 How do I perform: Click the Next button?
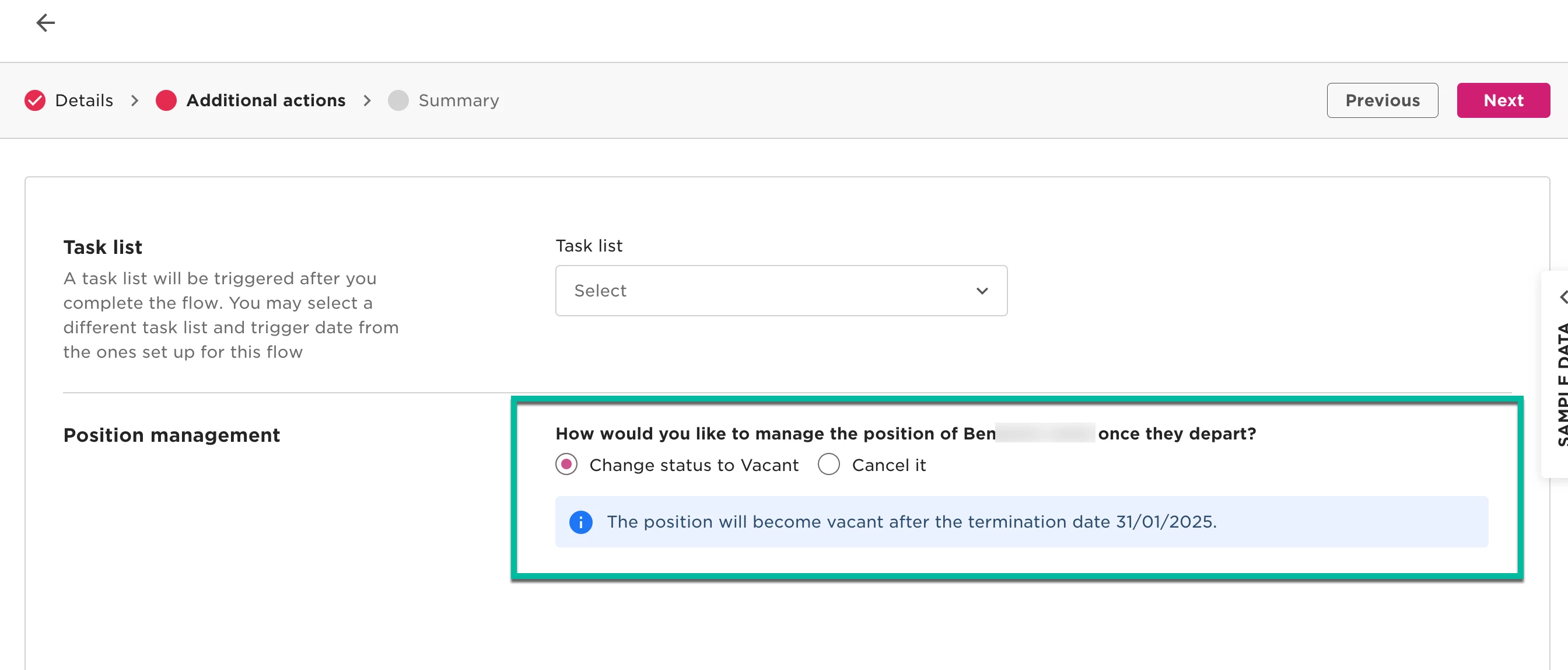click(1503, 100)
